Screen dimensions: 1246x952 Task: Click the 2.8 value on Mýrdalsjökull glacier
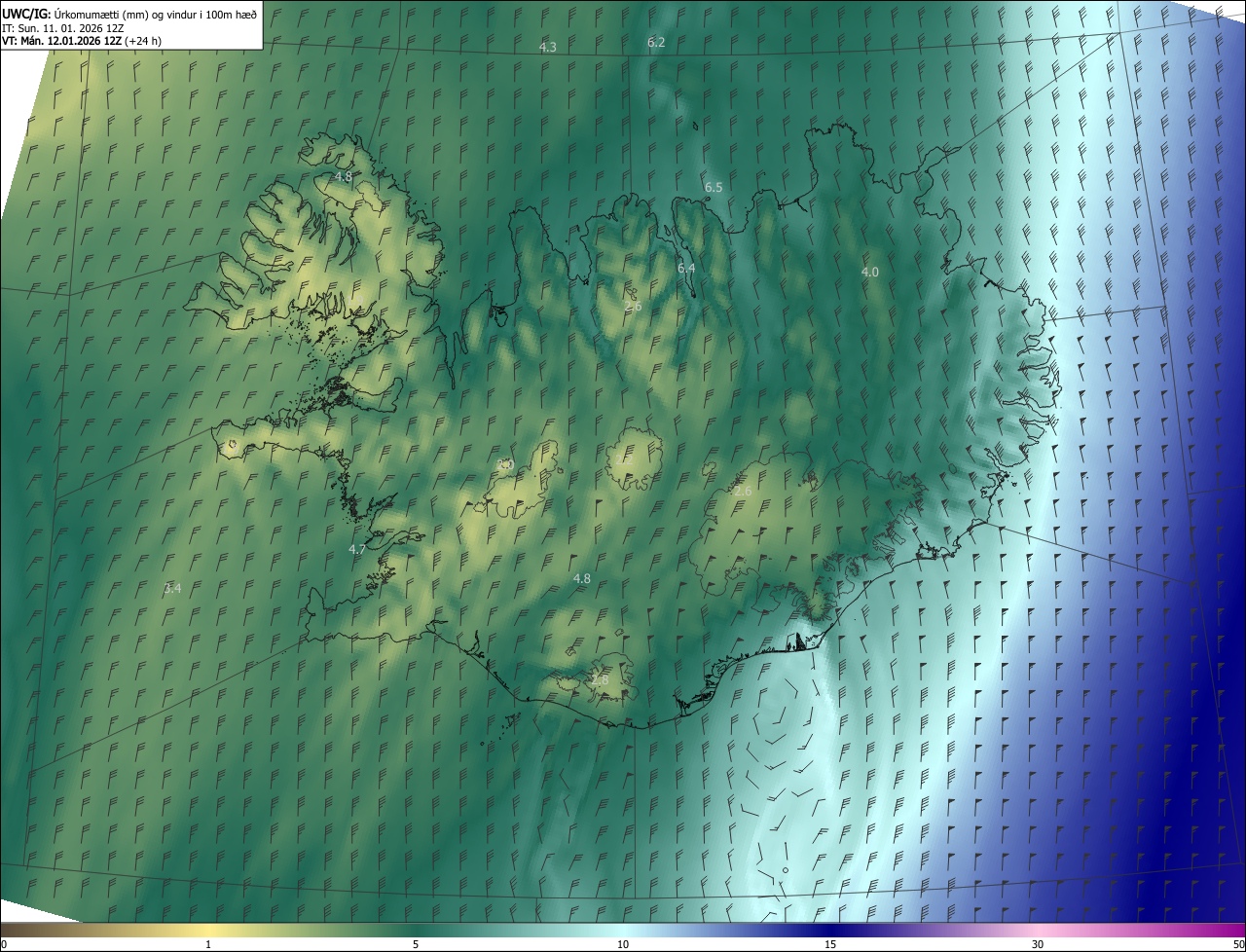(600, 680)
